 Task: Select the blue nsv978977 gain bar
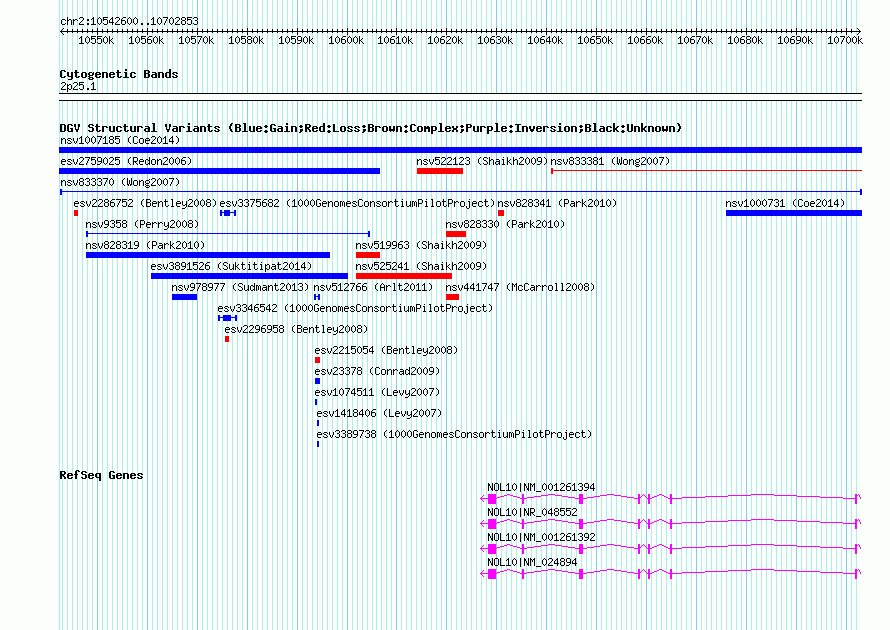pyautogui.click(x=184, y=297)
